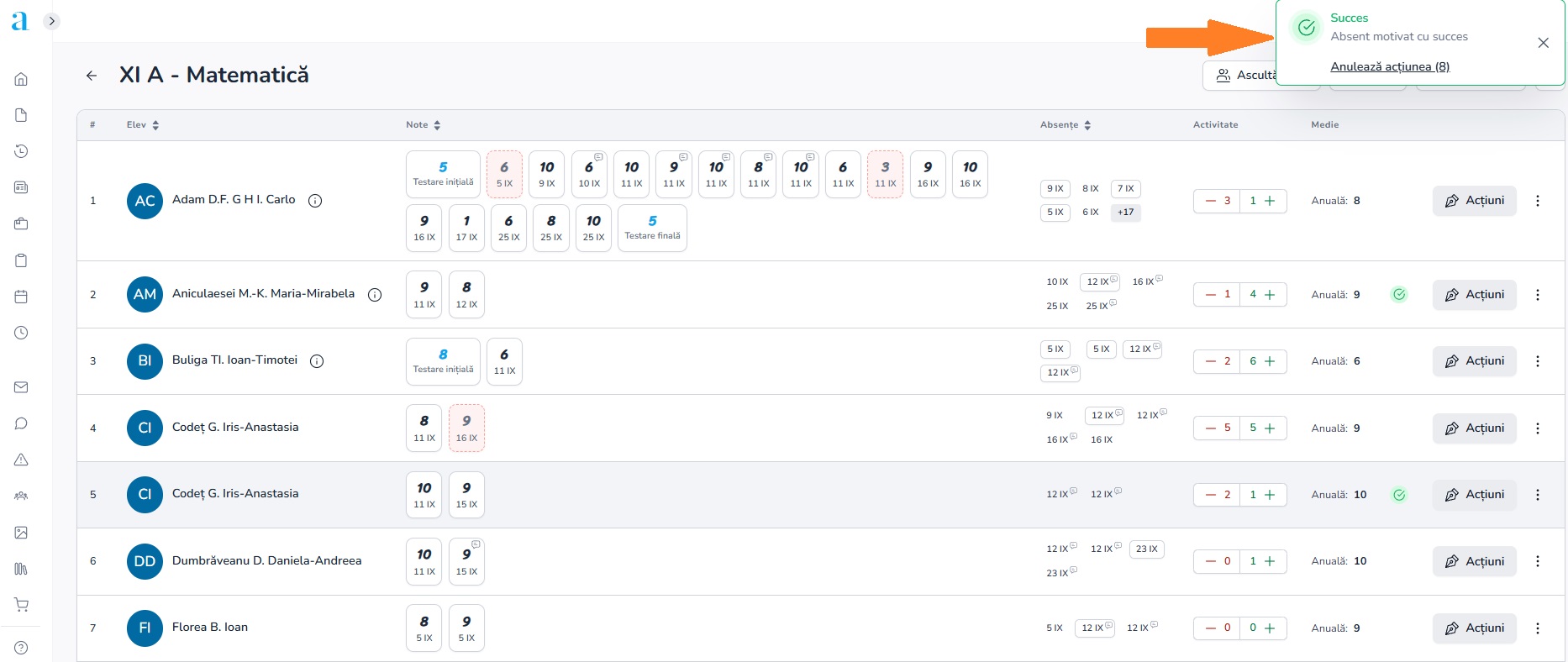Go back using arrow beside XI A - Matematică
The image size is (1568, 662).
[92, 76]
